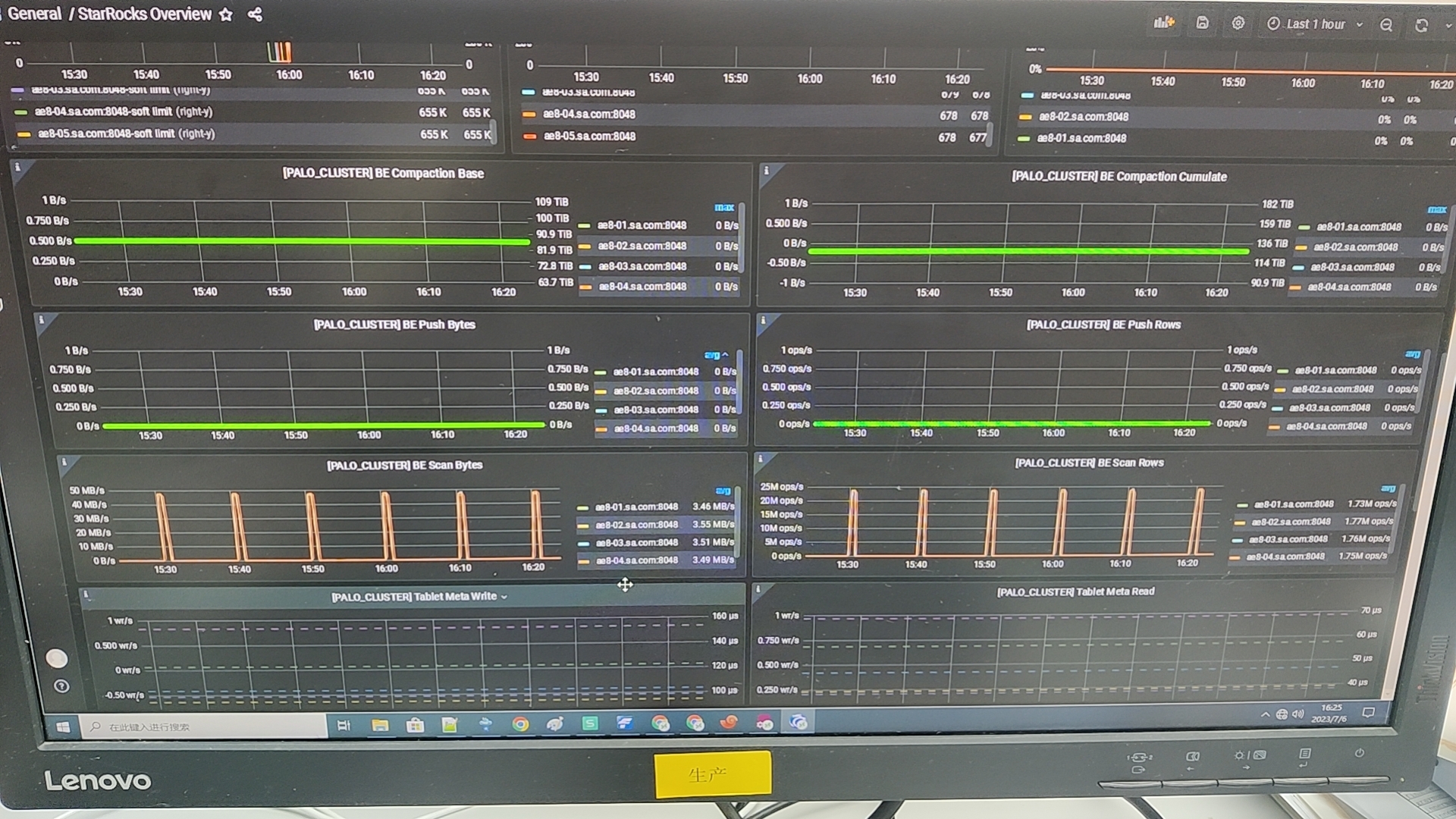The height and width of the screenshot is (819, 1456).
Task: Show hidden system tray icons
Action: [x=1265, y=714]
